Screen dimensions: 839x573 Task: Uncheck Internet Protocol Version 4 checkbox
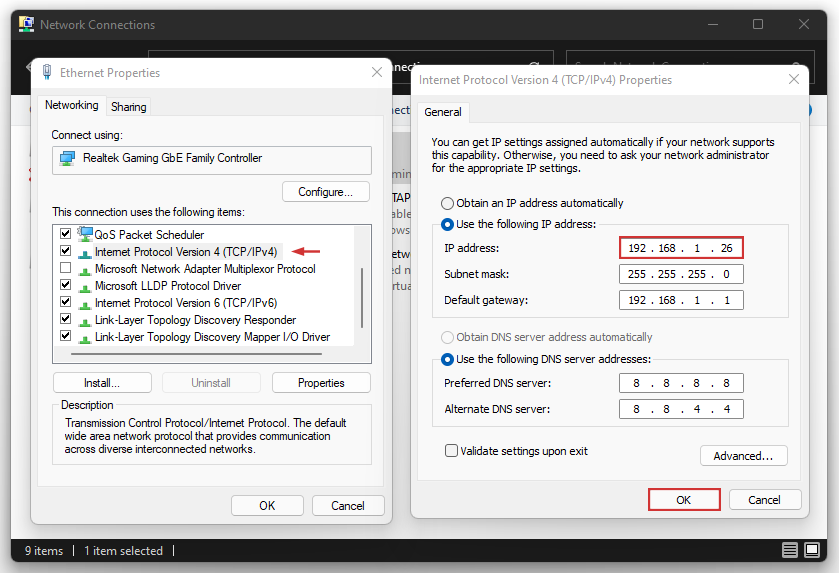coord(65,250)
